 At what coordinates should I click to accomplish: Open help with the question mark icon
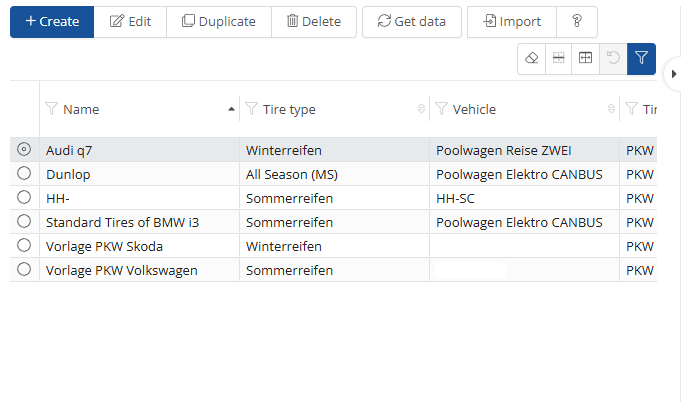(577, 21)
